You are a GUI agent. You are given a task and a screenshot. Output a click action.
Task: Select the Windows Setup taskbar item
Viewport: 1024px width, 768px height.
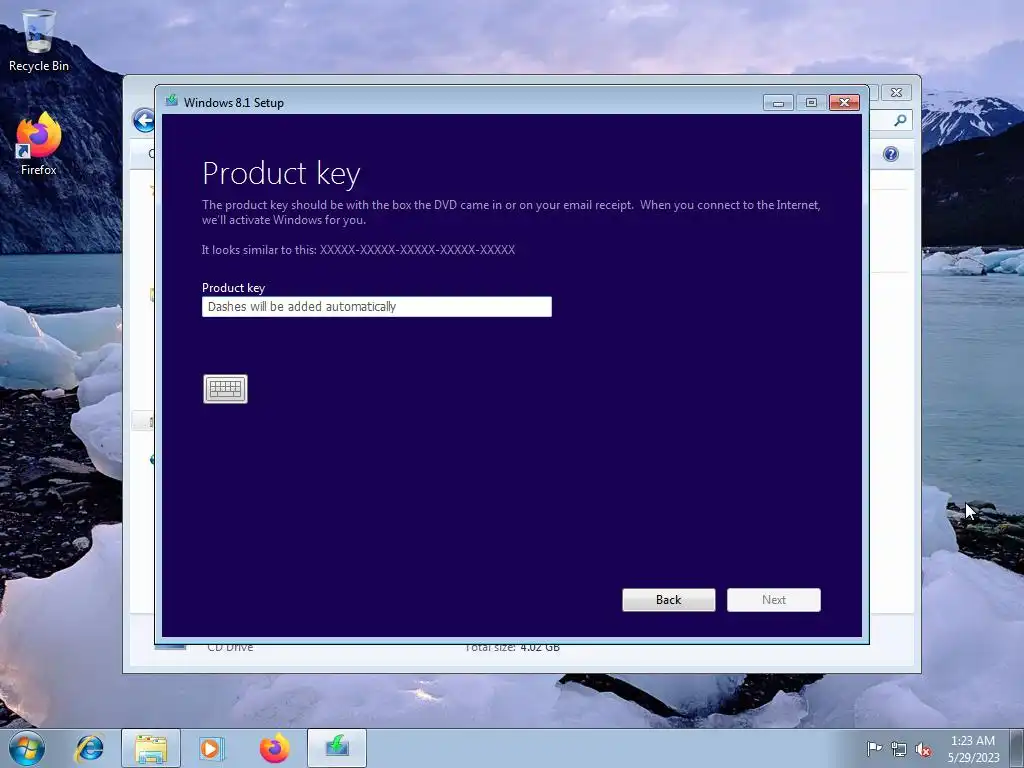pos(337,748)
